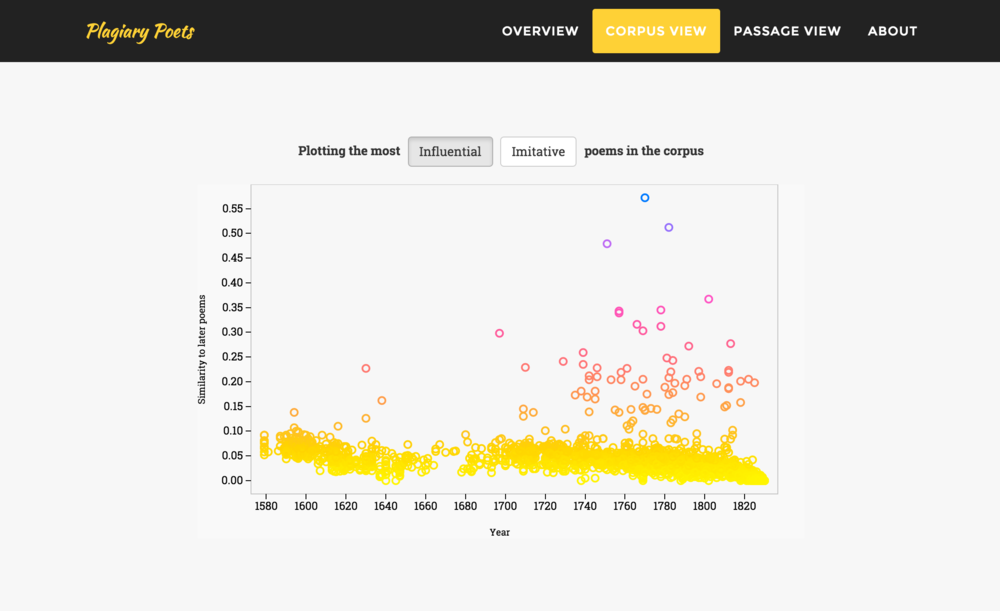Click the 'Plotting the most' text
1000x611 pixels.
tap(349, 151)
